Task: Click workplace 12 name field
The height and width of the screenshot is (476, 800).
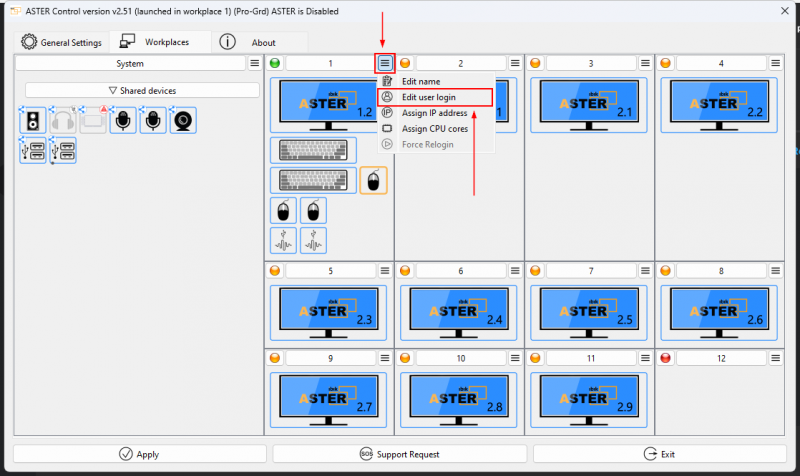Action: click(721, 358)
